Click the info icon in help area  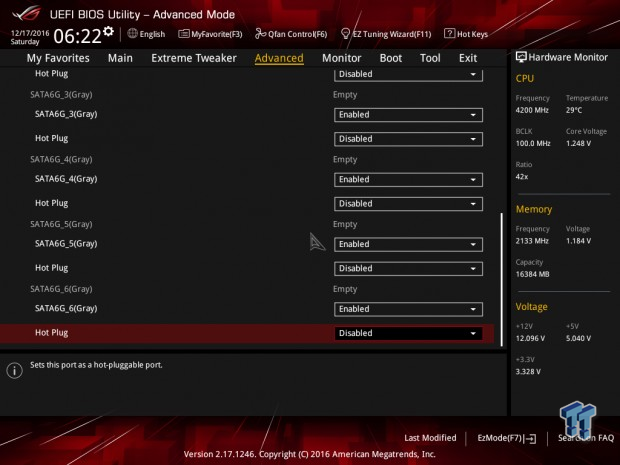[x=15, y=370]
